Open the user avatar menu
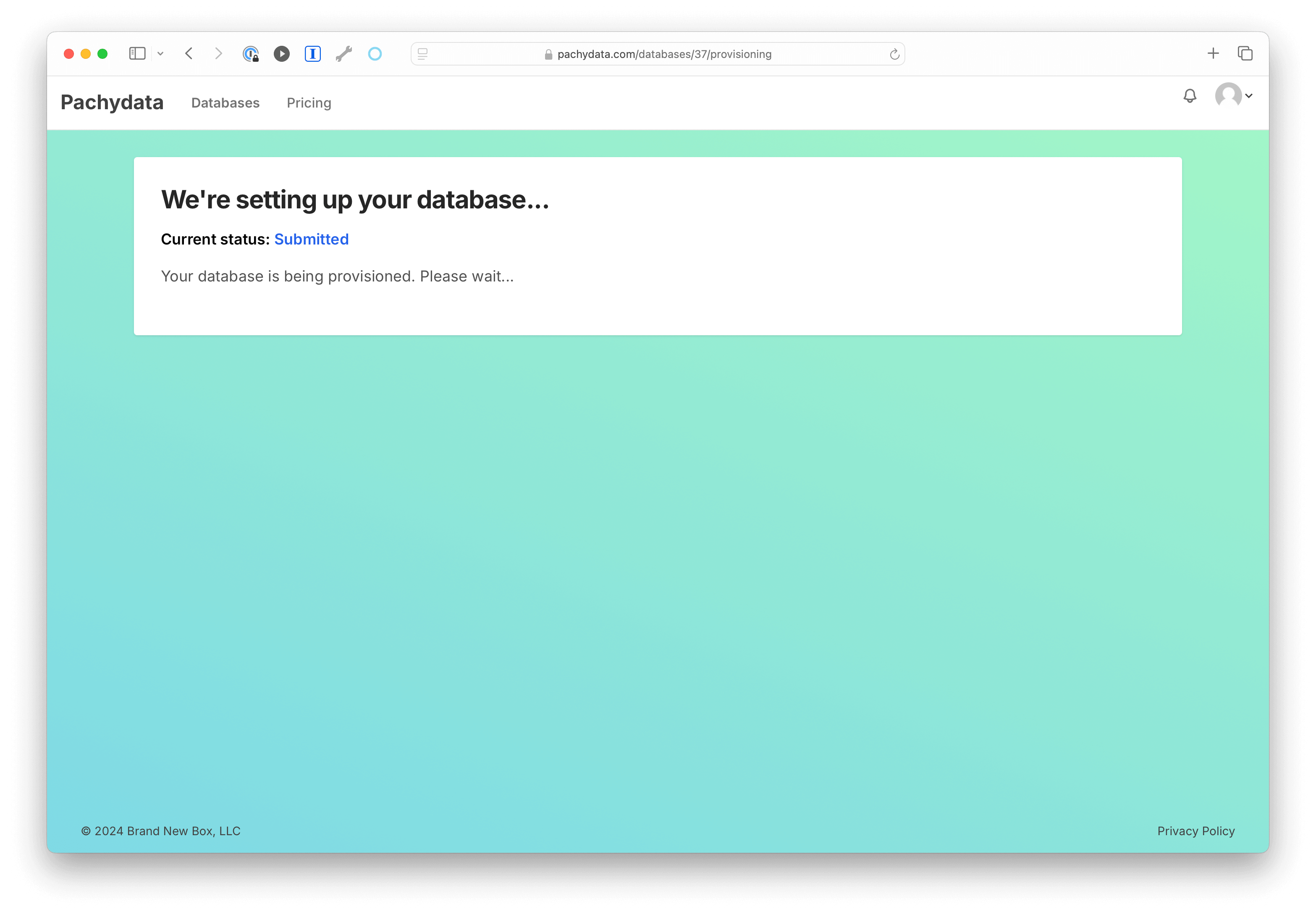 tap(1234, 95)
